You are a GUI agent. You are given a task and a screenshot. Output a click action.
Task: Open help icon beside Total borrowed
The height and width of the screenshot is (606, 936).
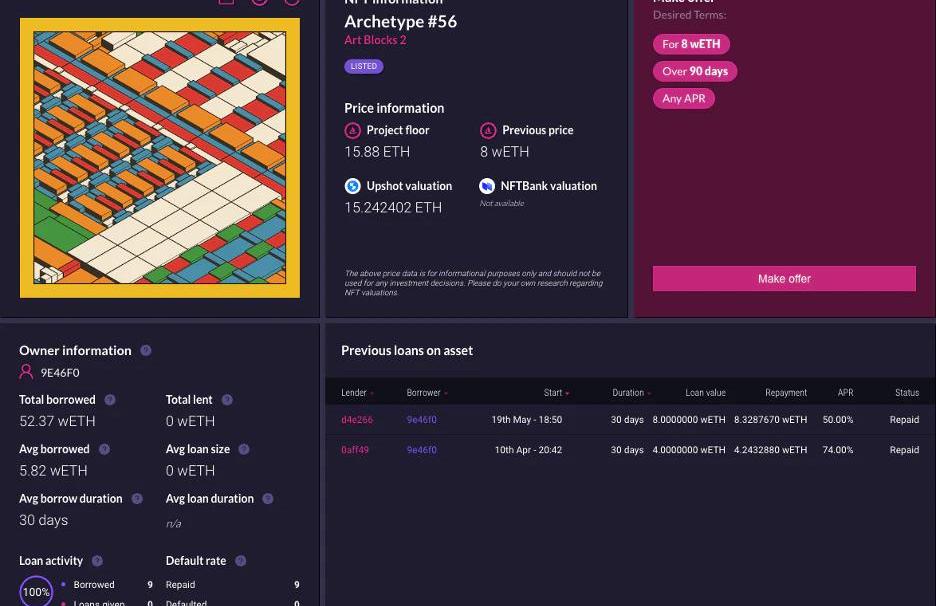[110, 400]
